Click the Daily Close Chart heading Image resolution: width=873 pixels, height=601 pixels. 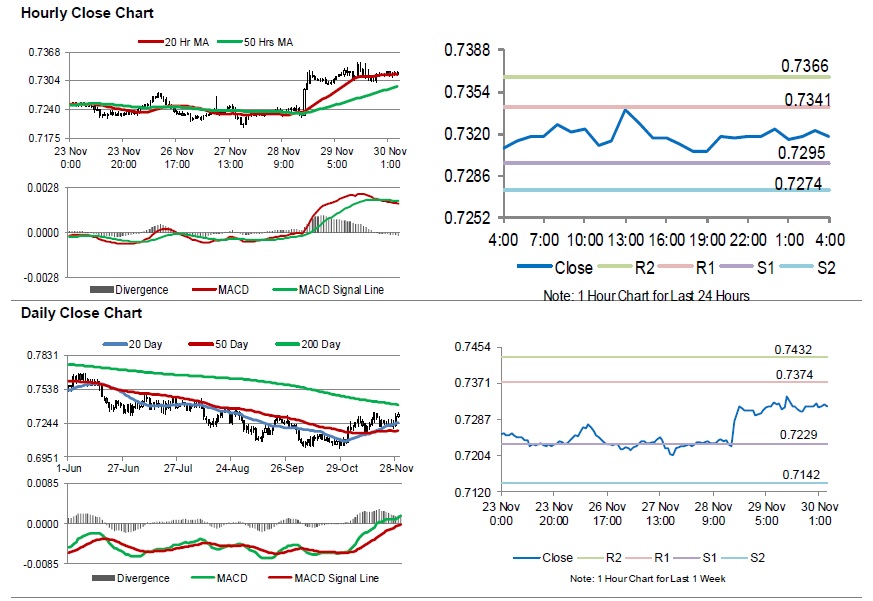pos(81,313)
